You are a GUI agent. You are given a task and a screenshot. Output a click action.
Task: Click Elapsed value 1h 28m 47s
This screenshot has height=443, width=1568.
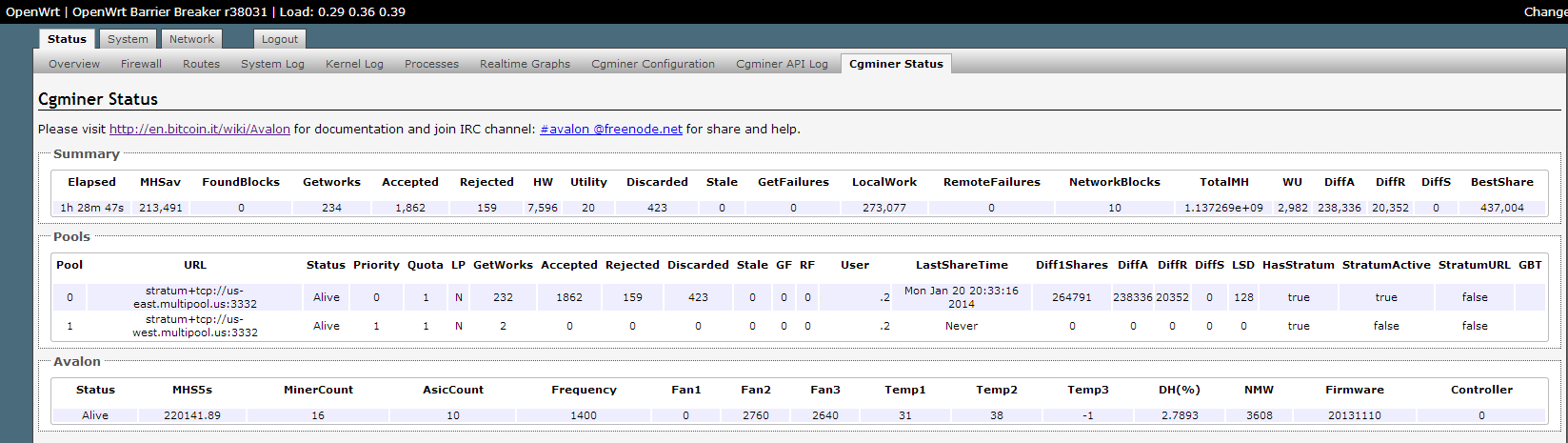[91, 208]
